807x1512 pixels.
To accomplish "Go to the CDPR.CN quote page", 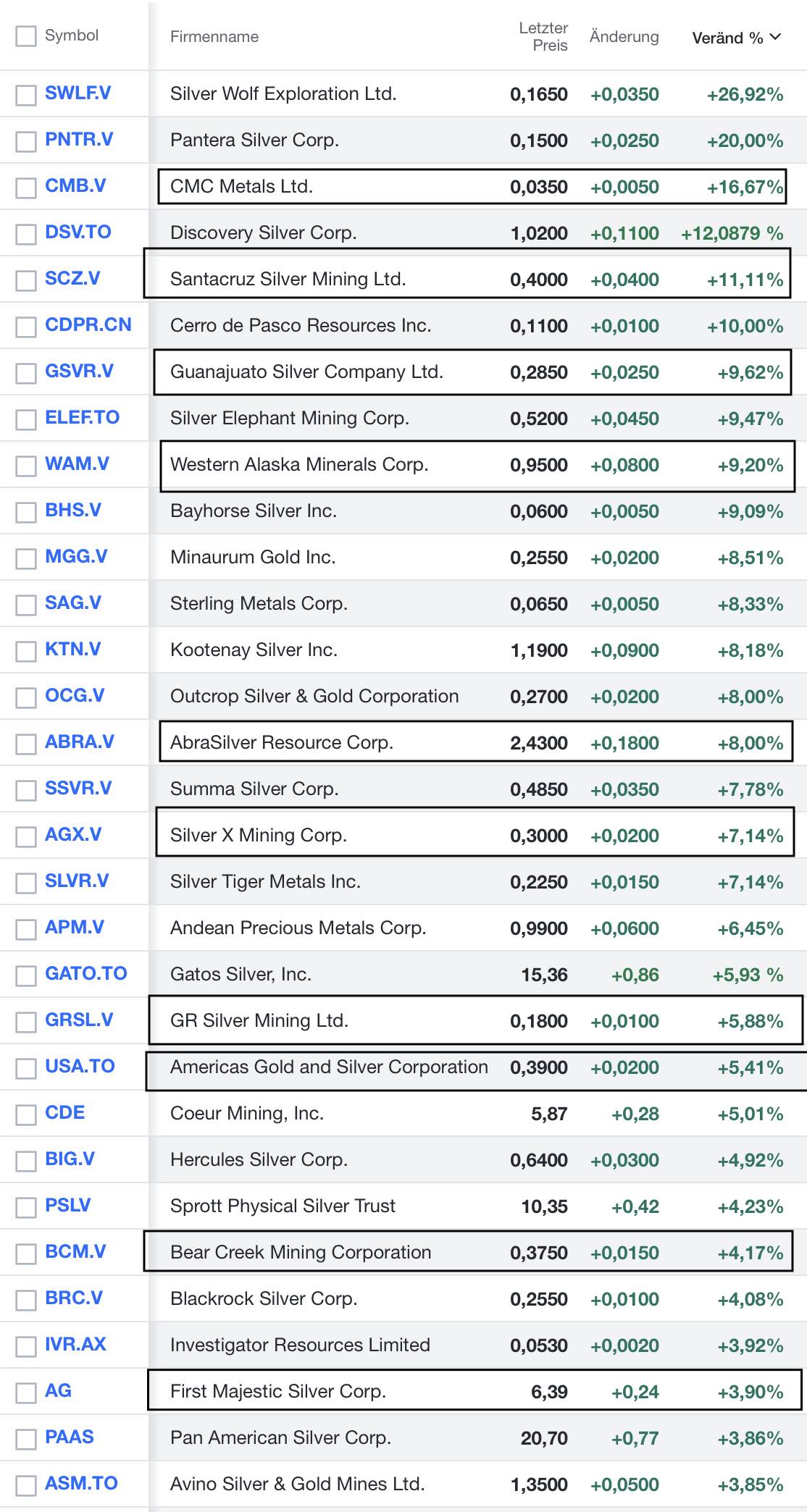I will pyautogui.click(x=88, y=324).
